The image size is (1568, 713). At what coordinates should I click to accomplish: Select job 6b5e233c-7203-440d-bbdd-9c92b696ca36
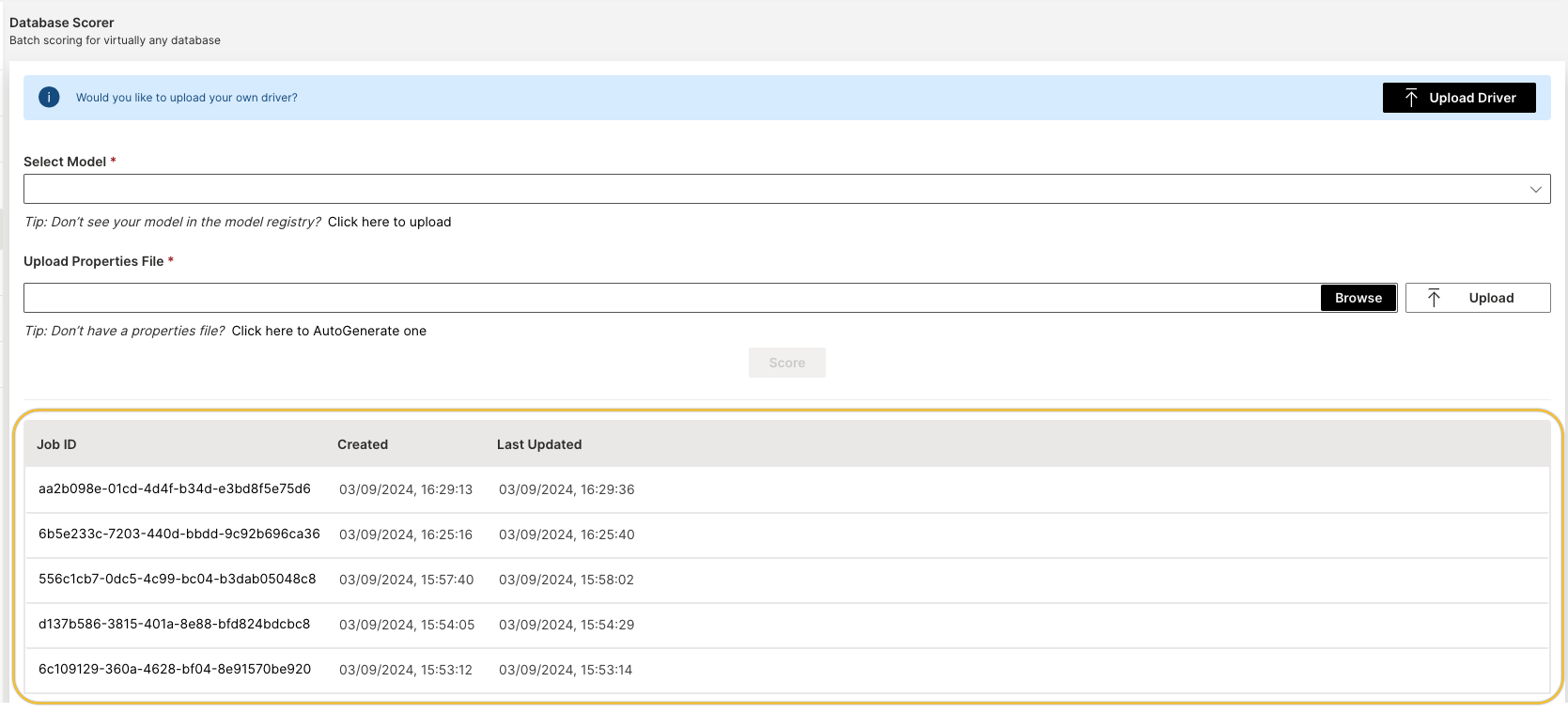(179, 535)
